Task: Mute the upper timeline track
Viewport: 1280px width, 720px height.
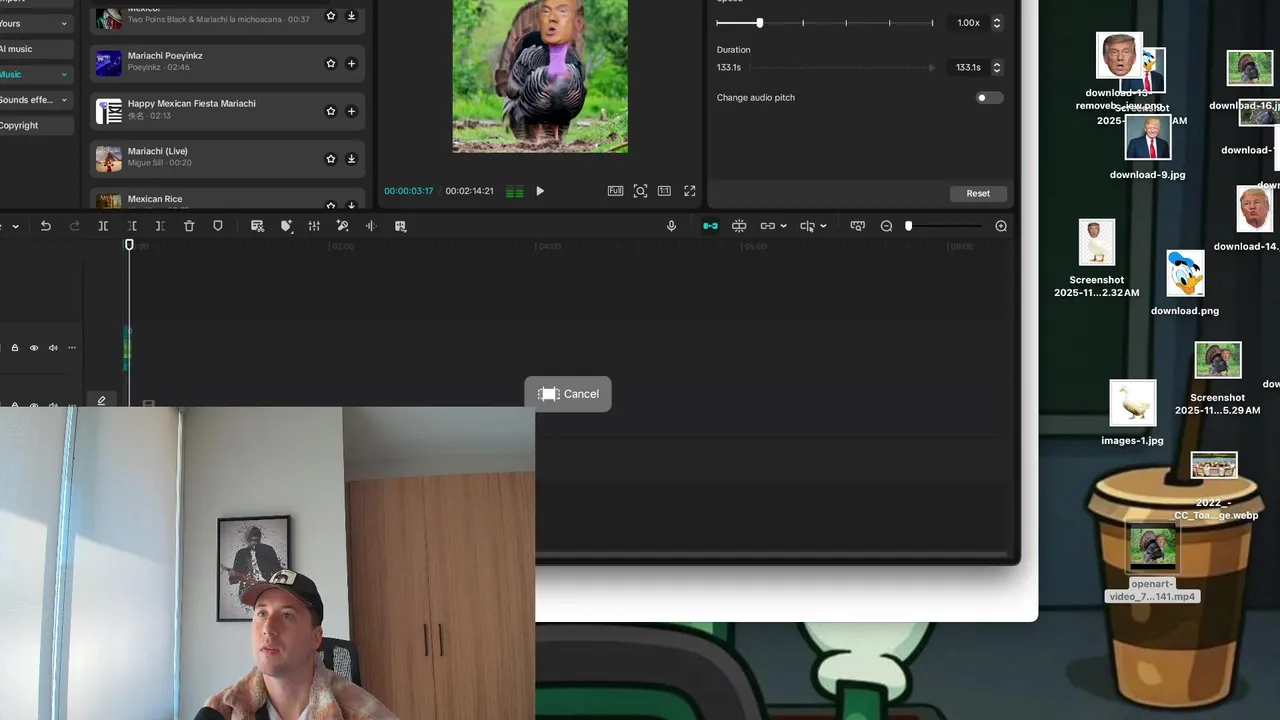Action: pyautogui.click(x=53, y=348)
